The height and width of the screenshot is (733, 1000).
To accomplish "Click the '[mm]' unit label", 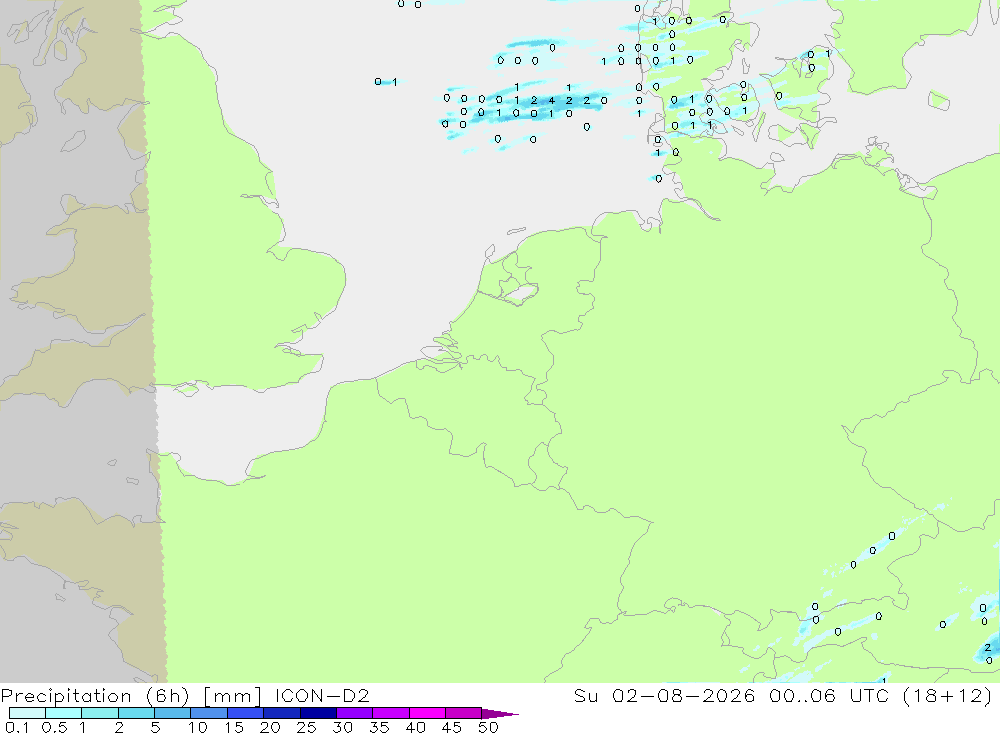I will (x=232, y=695).
